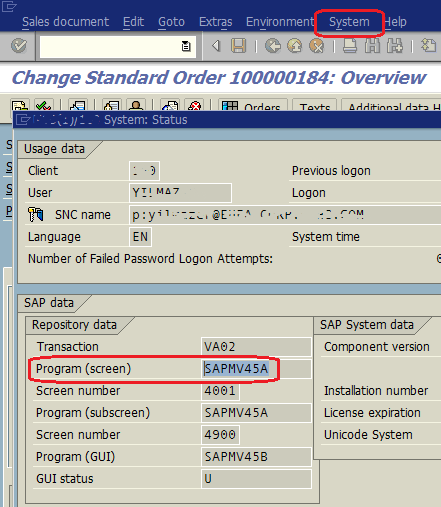Click the Transaction field showing VA02
441x507 pixels.
(256, 347)
